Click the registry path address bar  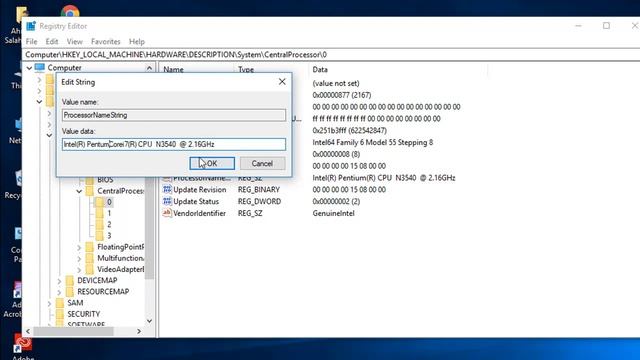[x=331, y=55]
